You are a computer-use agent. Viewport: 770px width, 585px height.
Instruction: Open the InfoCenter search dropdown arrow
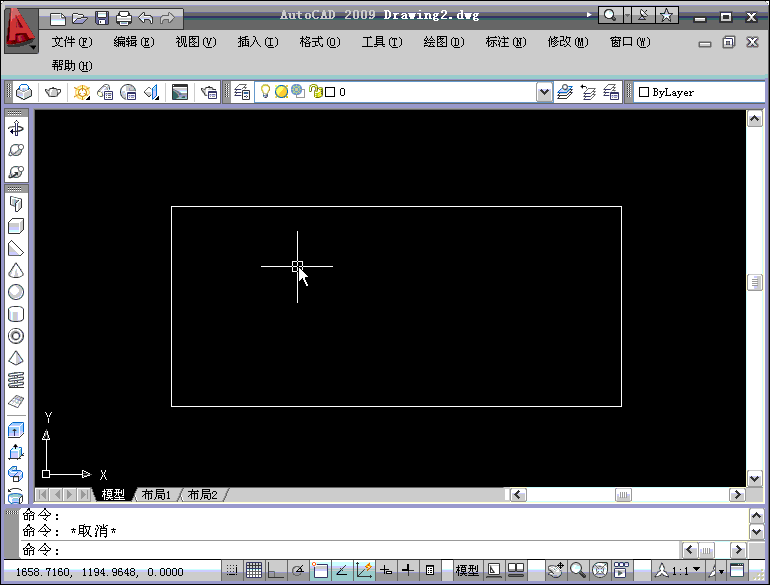pos(627,16)
